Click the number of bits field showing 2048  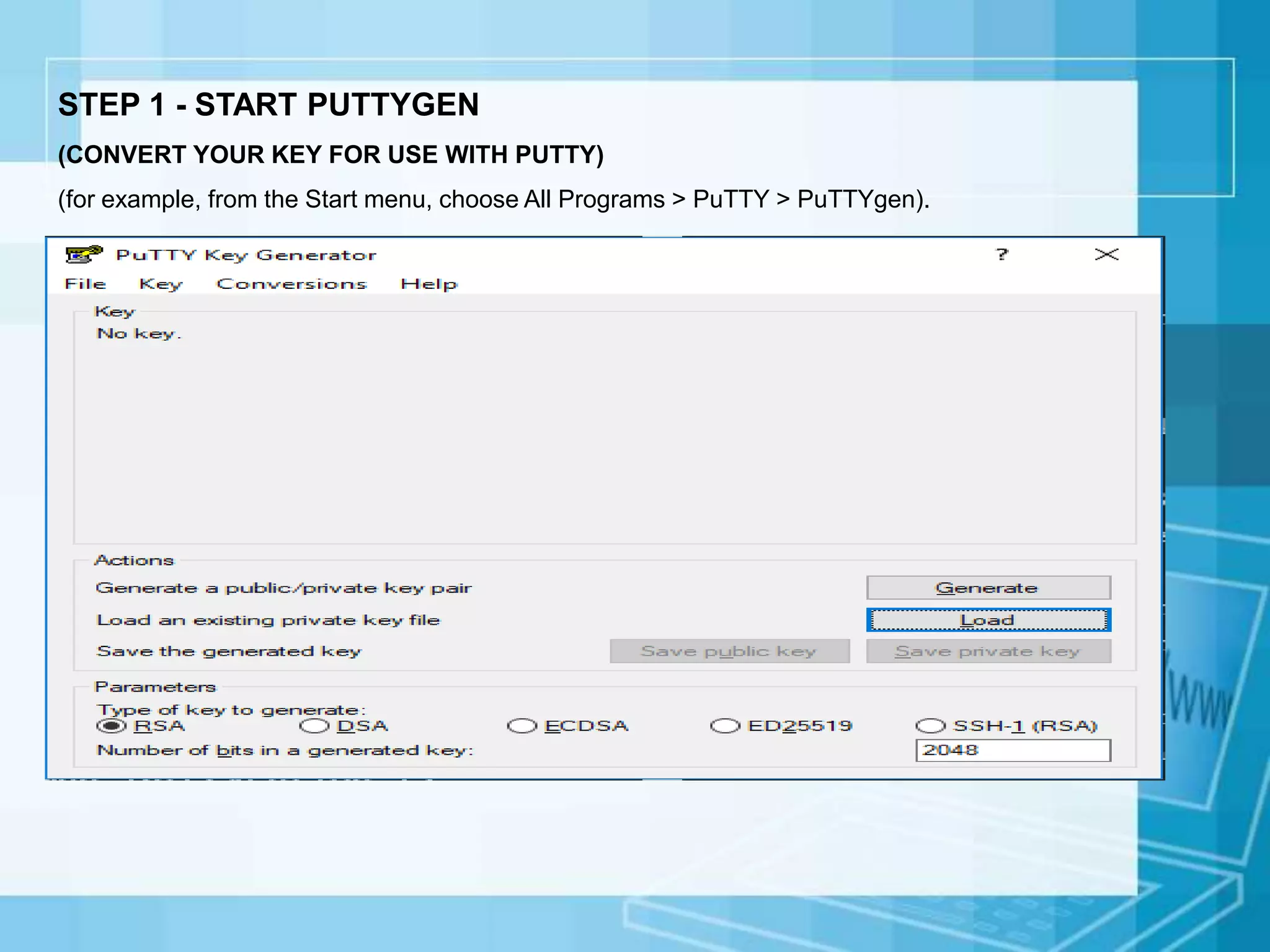pyautogui.click(x=1013, y=751)
